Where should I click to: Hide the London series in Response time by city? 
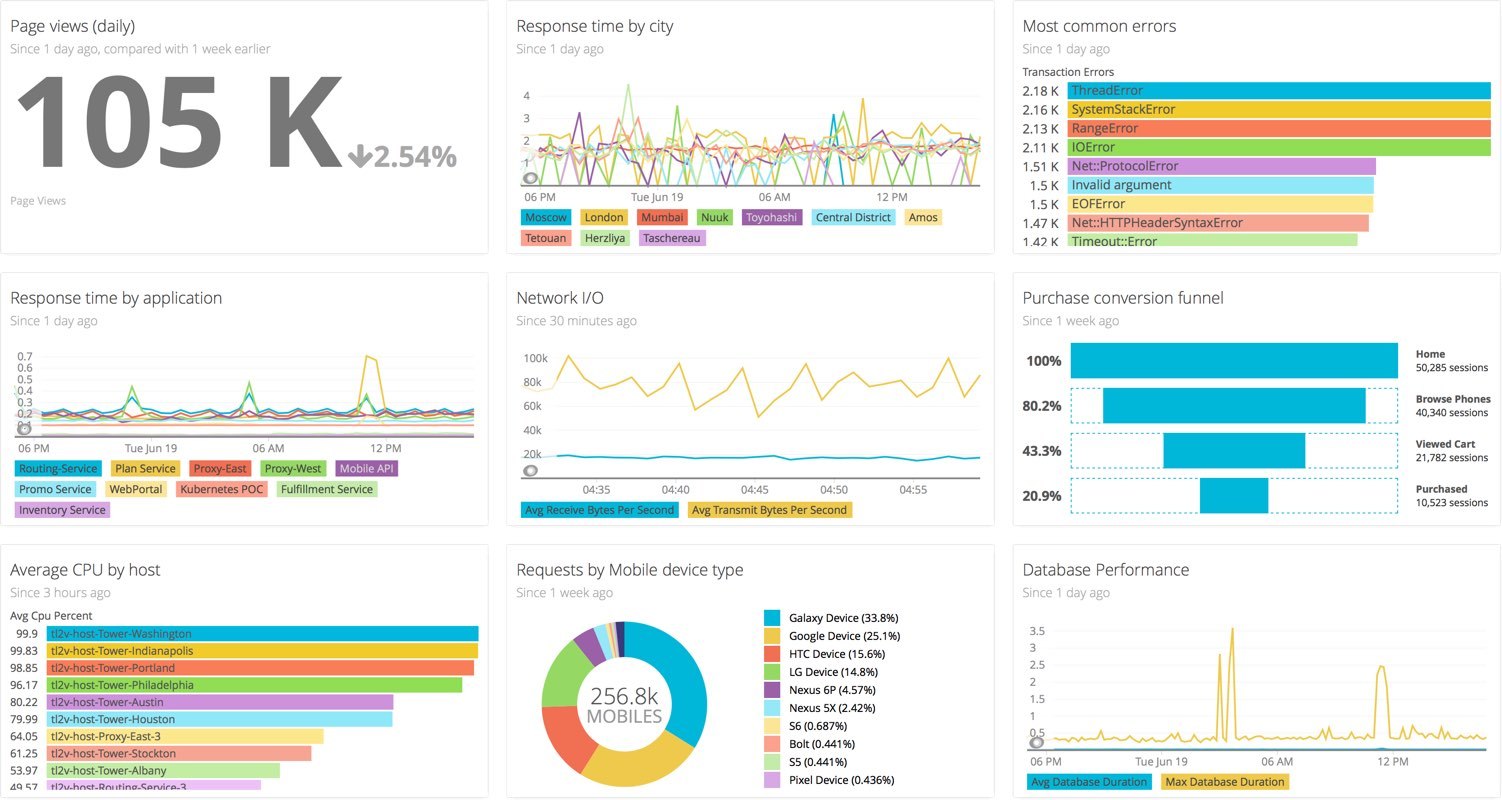click(604, 217)
